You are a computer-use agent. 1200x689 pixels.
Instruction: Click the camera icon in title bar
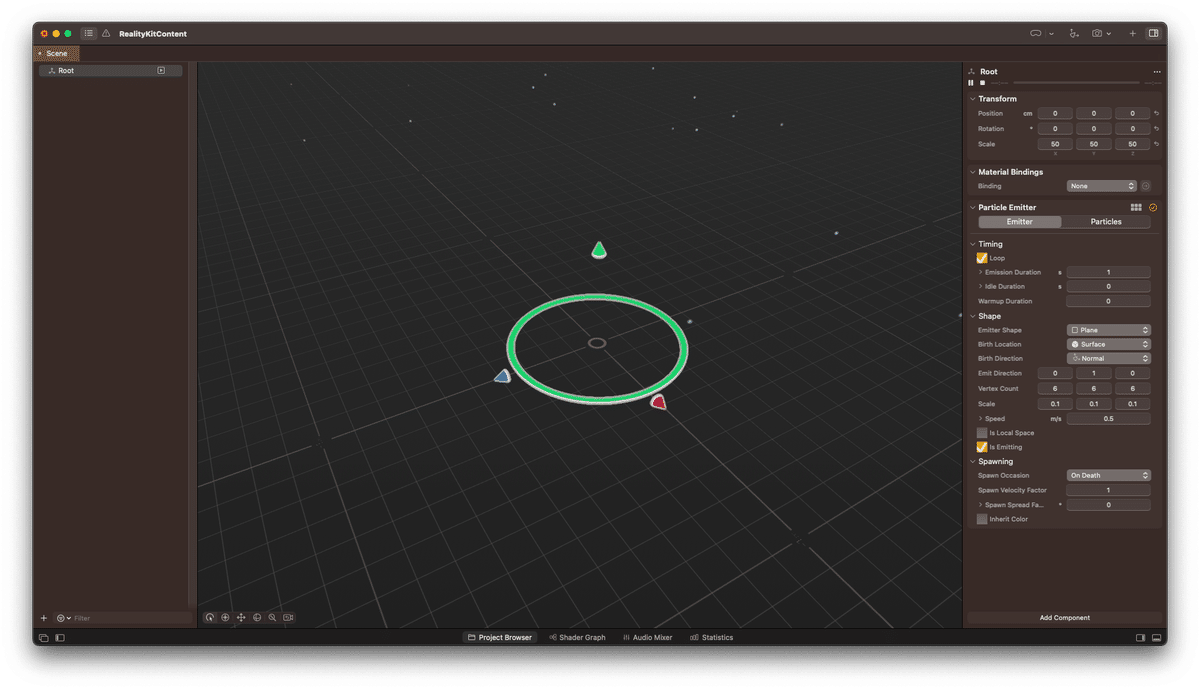click(x=1097, y=33)
